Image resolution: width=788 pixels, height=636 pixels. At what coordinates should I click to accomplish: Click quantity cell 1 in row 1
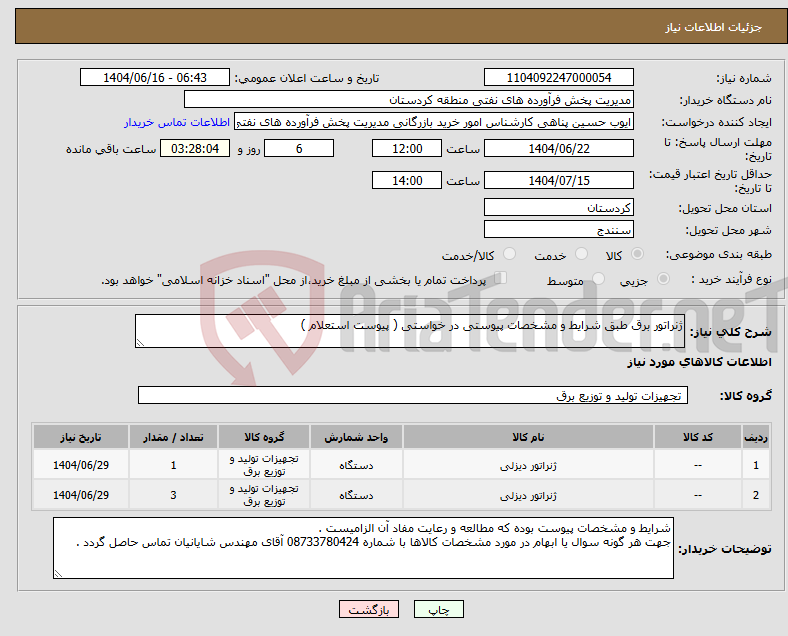[x=173, y=465]
